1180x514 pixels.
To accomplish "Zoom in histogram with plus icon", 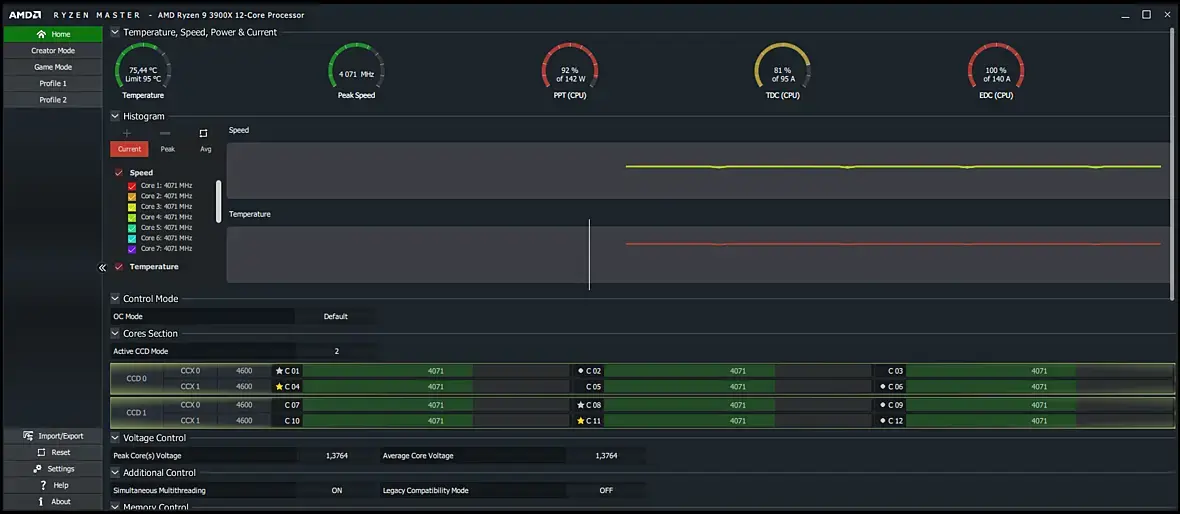I will (x=126, y=133).
